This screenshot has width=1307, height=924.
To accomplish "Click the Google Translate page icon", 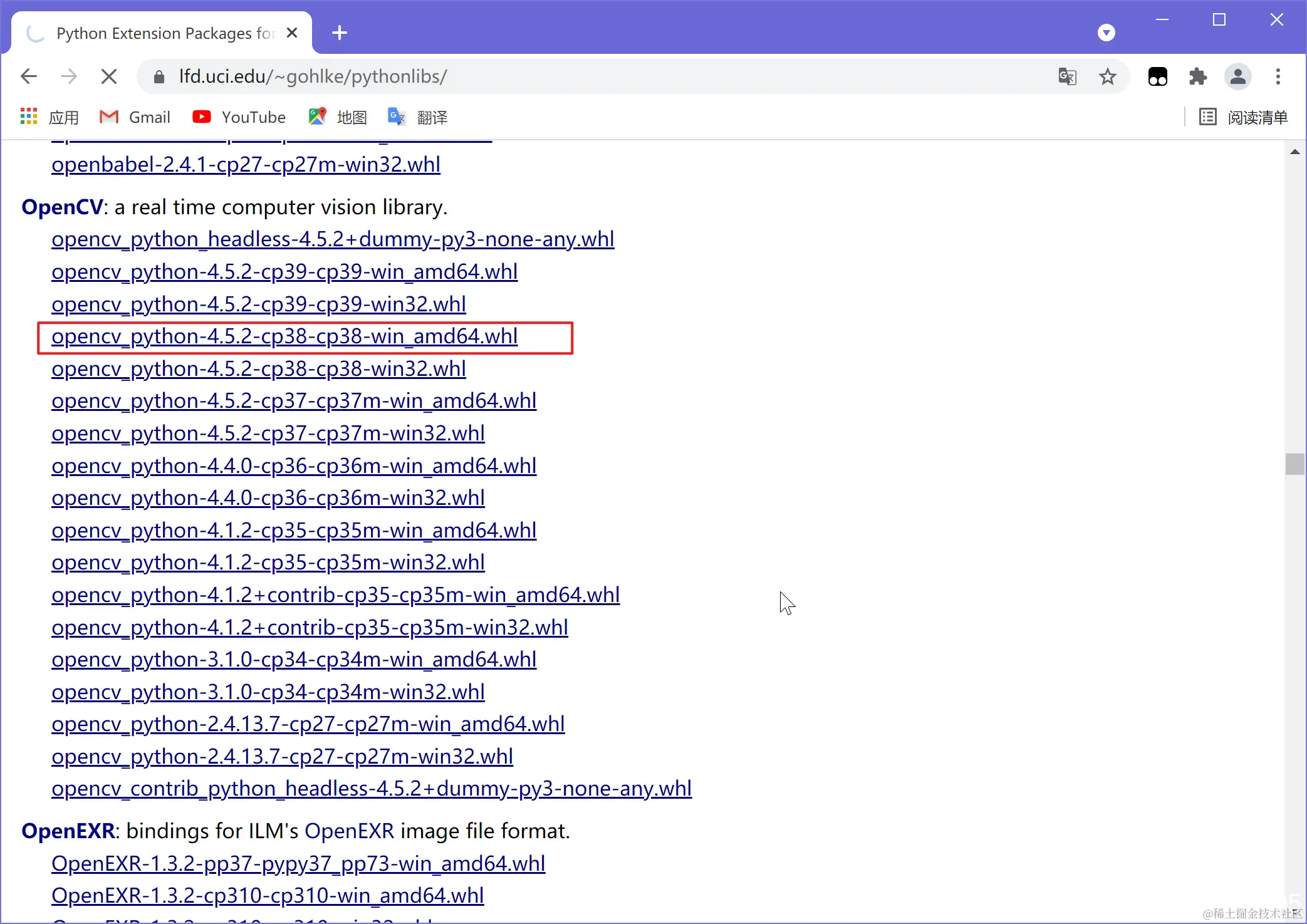I will pos(1067,76).
